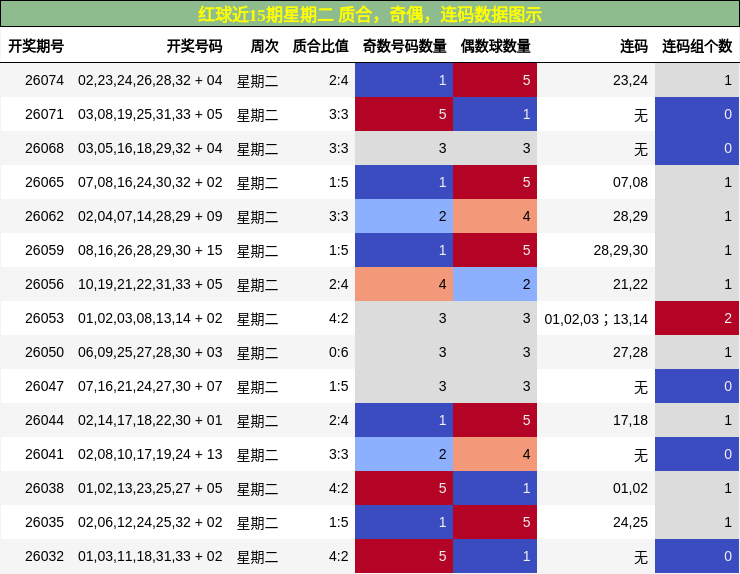Select issue number 26071
740x574 pixels.
pos(44,114)
